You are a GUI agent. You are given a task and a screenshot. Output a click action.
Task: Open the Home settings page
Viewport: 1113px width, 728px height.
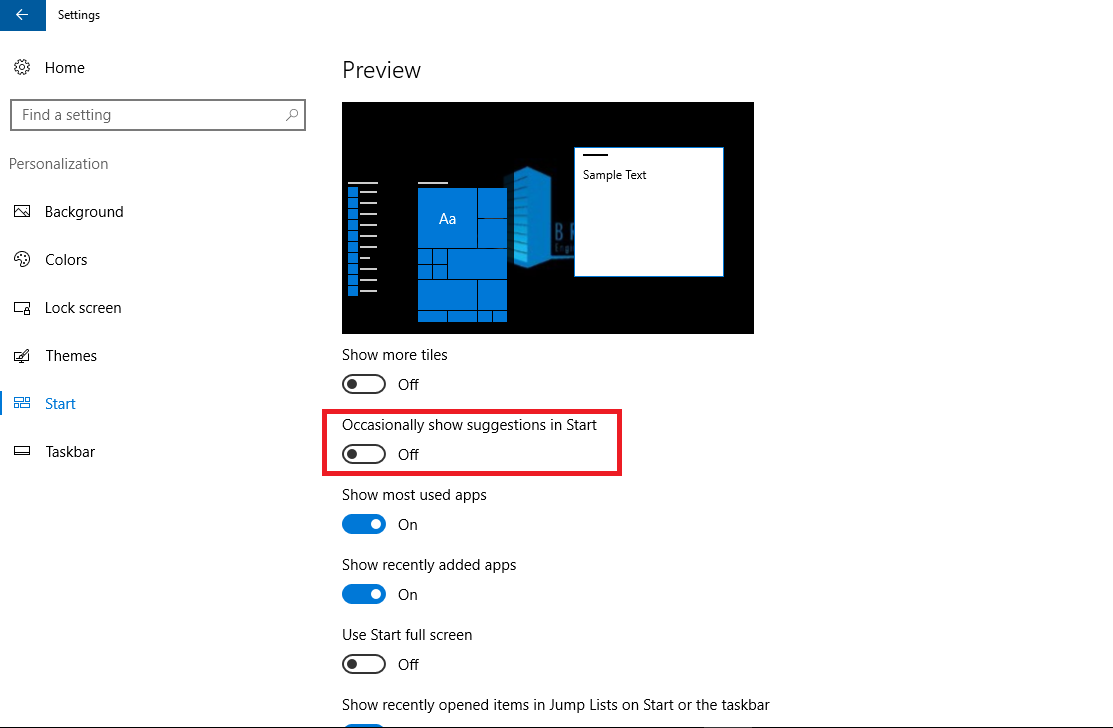tap(65, 67)
